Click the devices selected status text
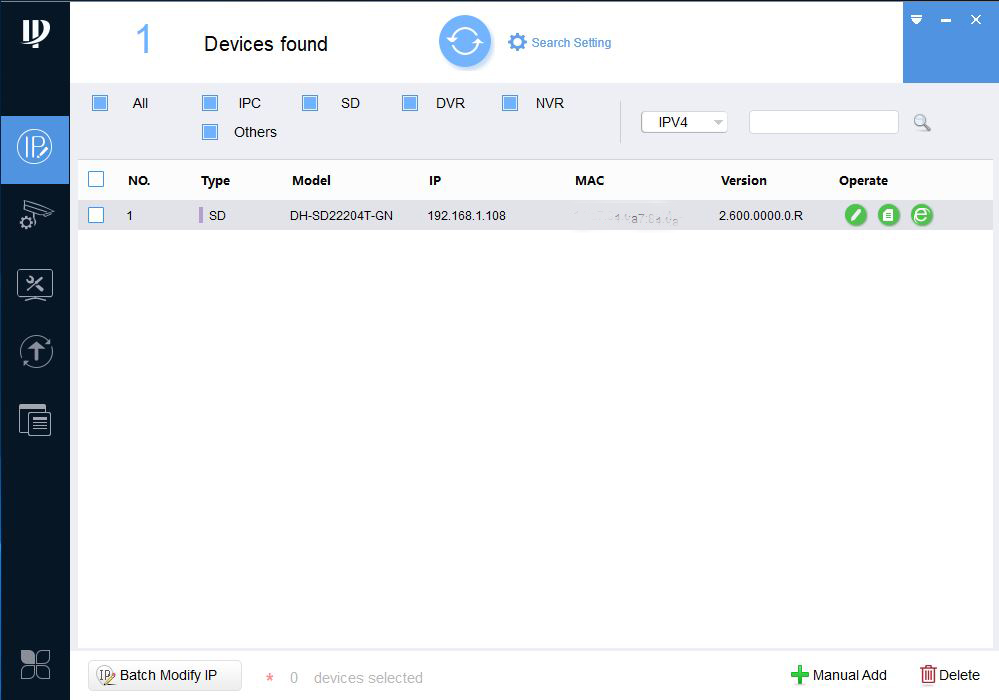The height and width of the screenshot is (700, 999). pyautogui.click(x=368, y=678)
